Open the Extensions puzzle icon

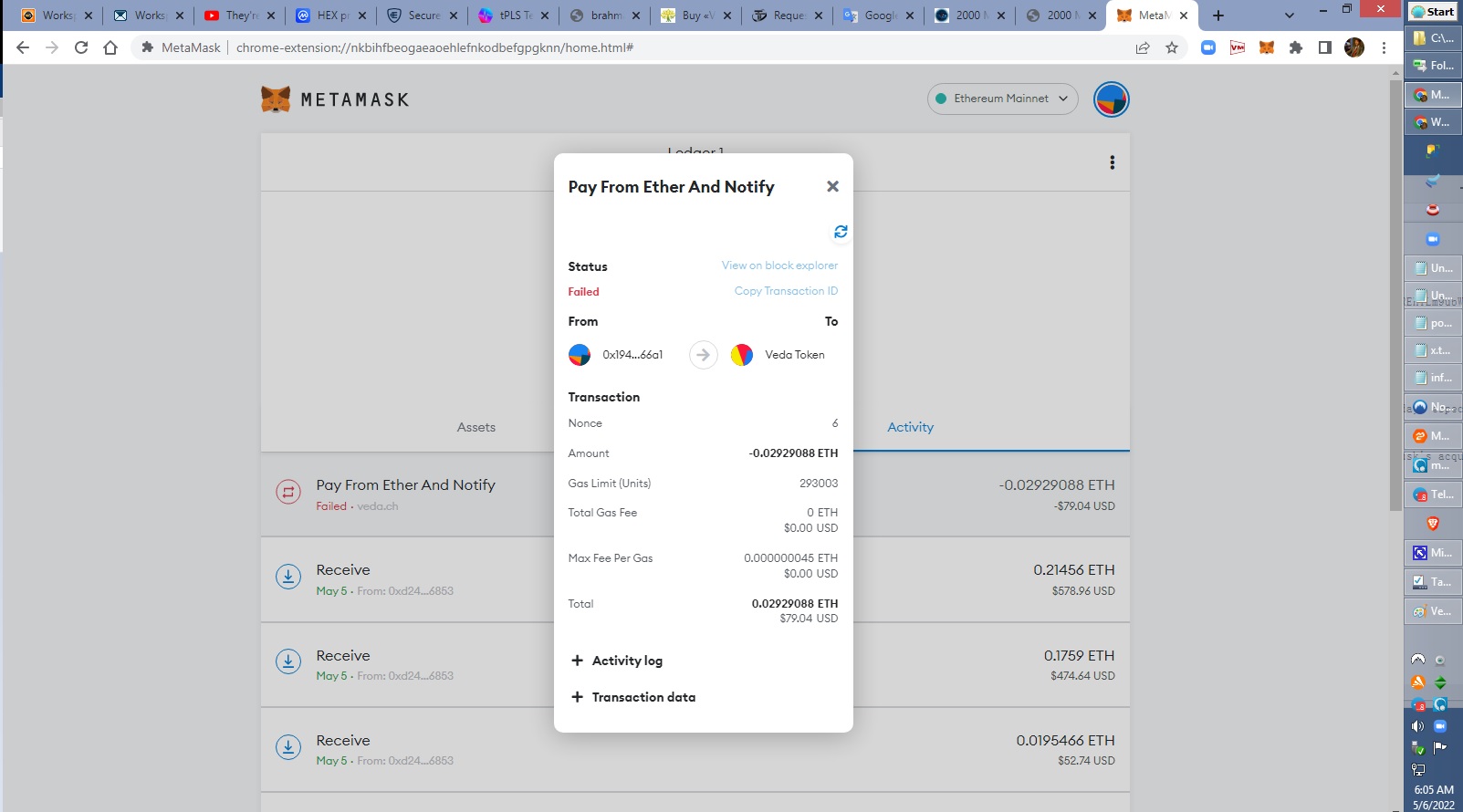(1296, 47)
